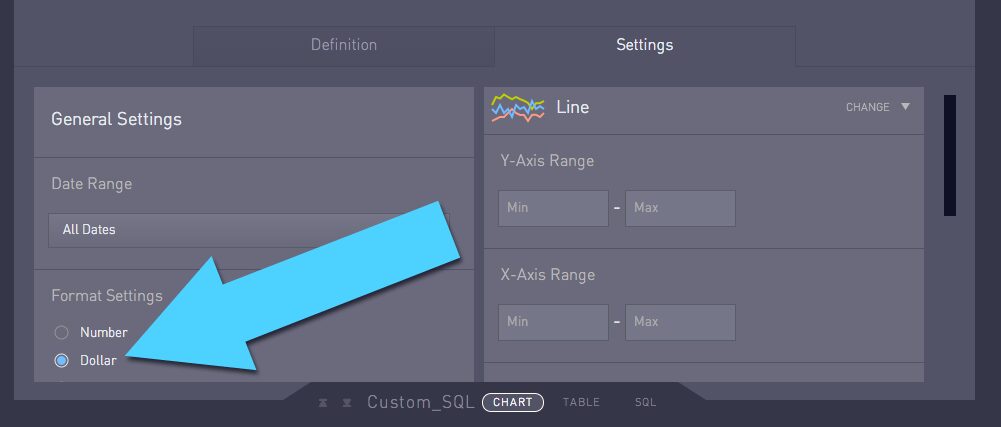Viewport: 1001px width, 427px height.
Task: Click the X-Axis Range Max field
Action: click(x=680, y=322)
